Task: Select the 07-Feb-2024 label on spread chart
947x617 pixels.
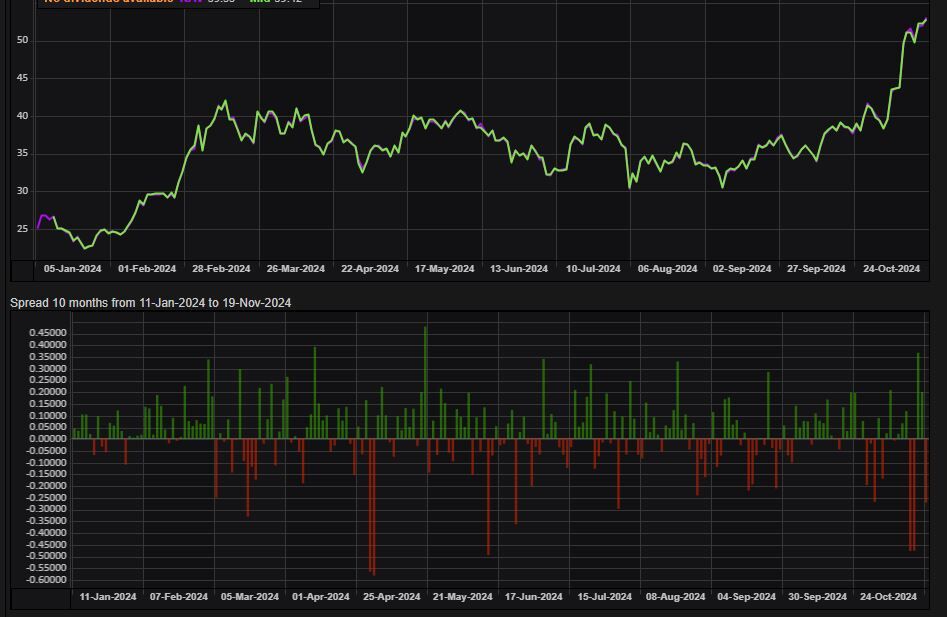Action: coord(179,596)
